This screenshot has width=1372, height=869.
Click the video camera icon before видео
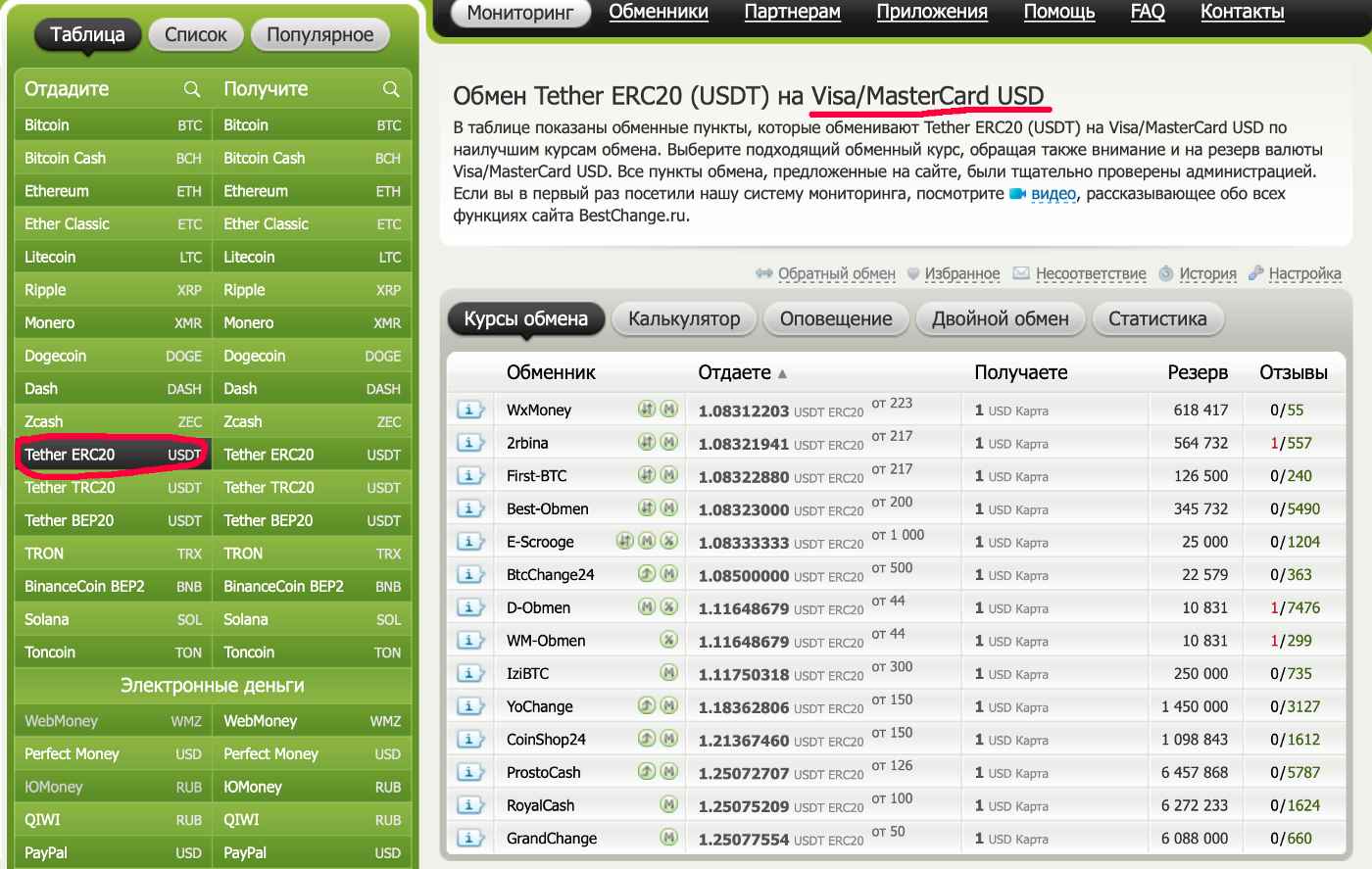pyautogui.click(x=1017, y=194)
